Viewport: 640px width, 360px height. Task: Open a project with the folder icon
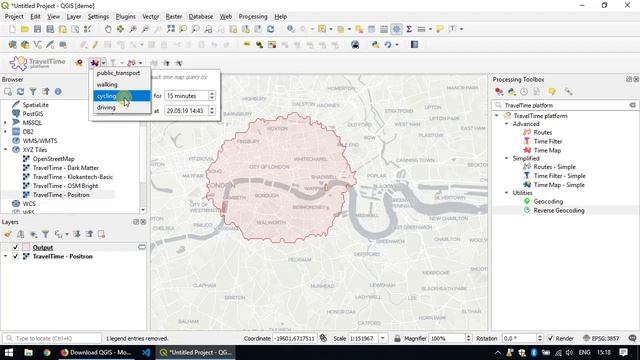coord(25,29)
